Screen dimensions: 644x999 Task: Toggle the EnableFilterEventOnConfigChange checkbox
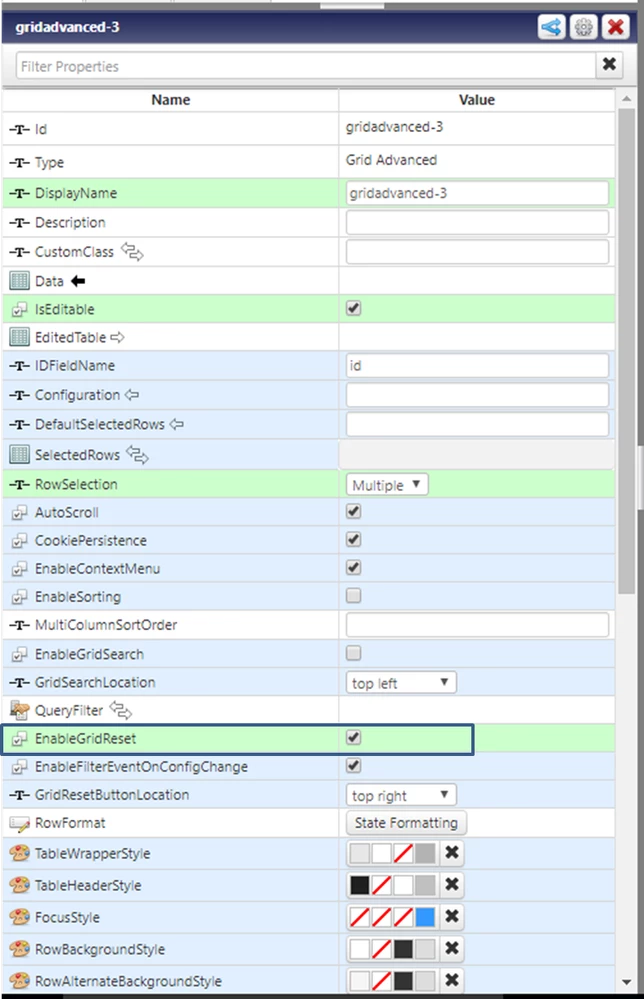click(x=354, y=765)
